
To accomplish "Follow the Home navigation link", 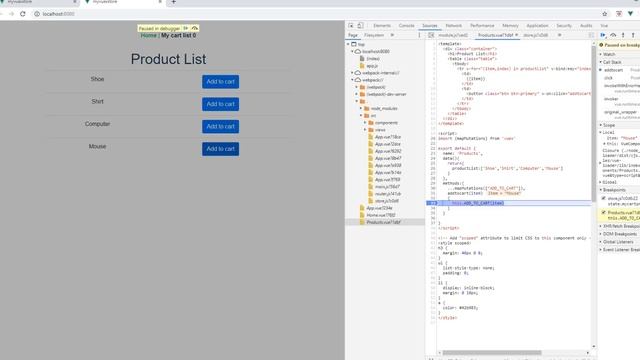I will point(149,36).
